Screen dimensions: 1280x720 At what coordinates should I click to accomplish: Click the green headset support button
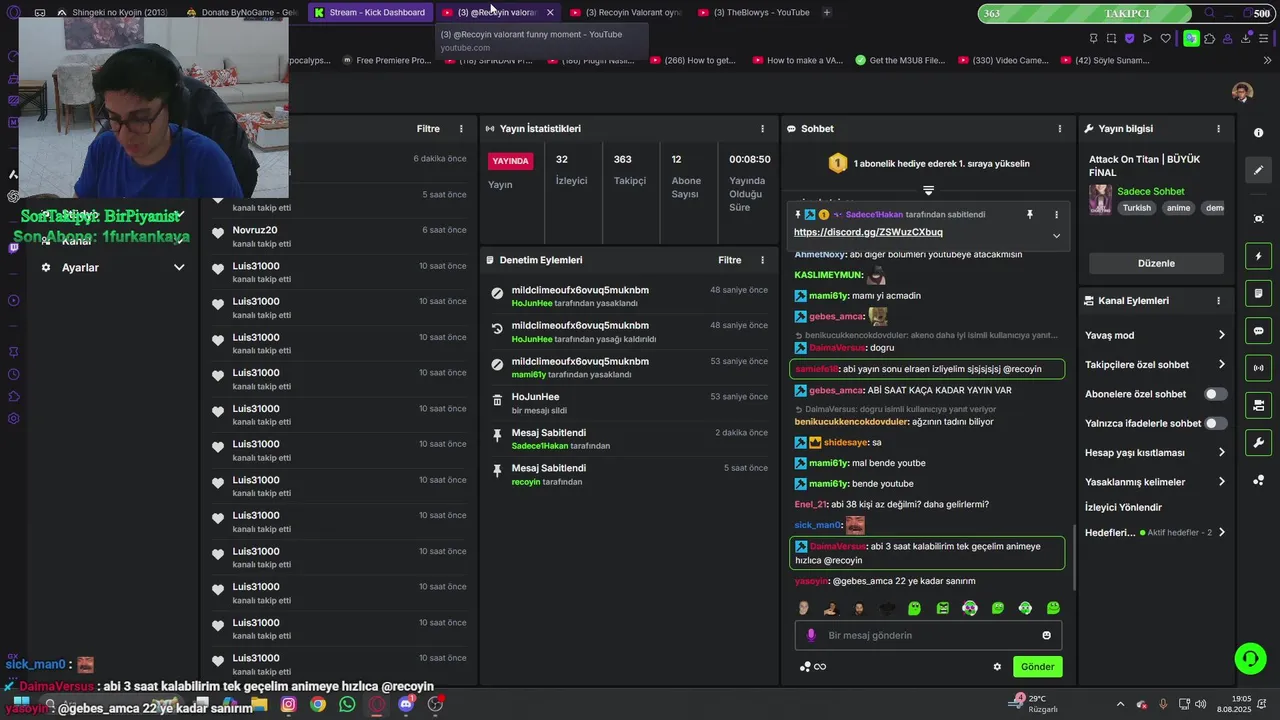[x=1250, y=657]
